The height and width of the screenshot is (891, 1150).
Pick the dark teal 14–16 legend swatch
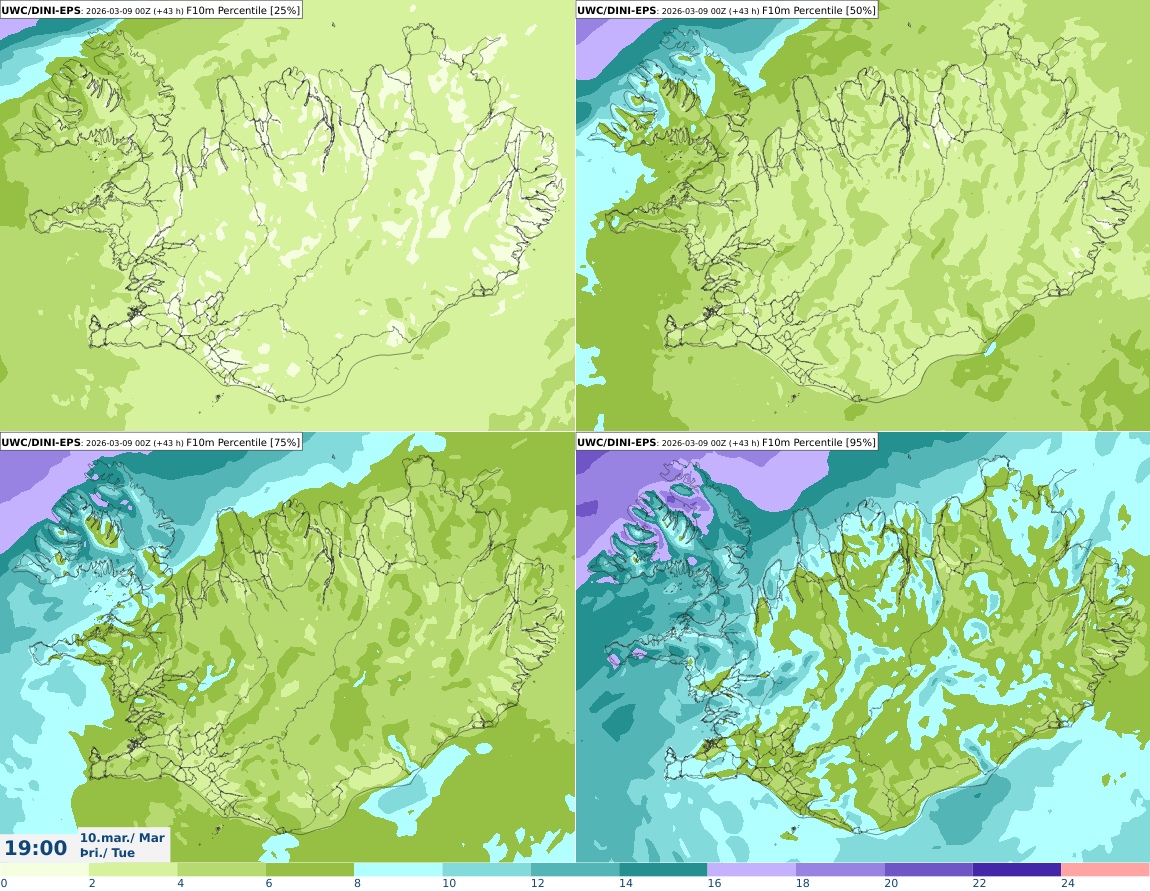[x=663, y=870]
